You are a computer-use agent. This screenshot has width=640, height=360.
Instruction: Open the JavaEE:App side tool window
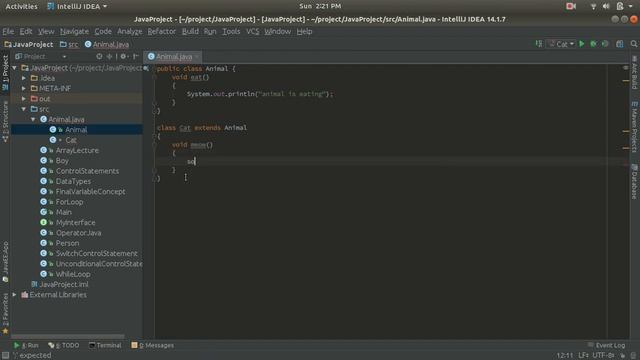5,261
